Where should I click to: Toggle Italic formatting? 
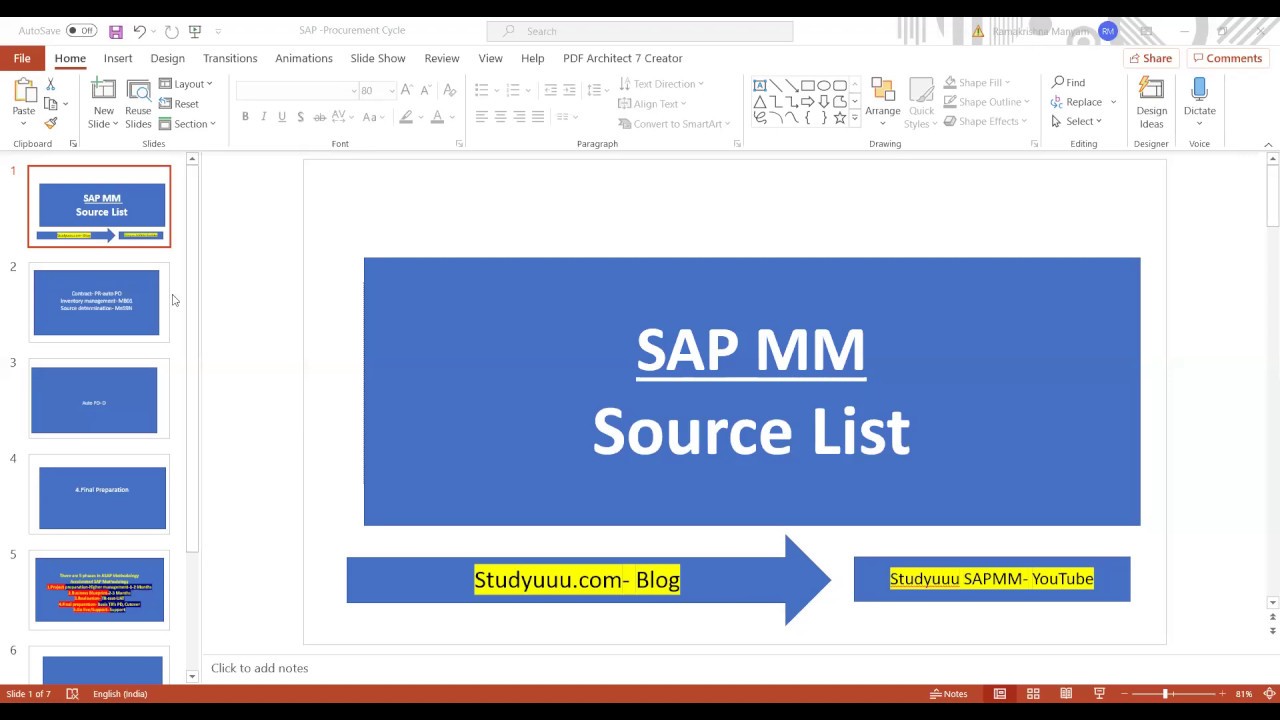tap(264, 117)
